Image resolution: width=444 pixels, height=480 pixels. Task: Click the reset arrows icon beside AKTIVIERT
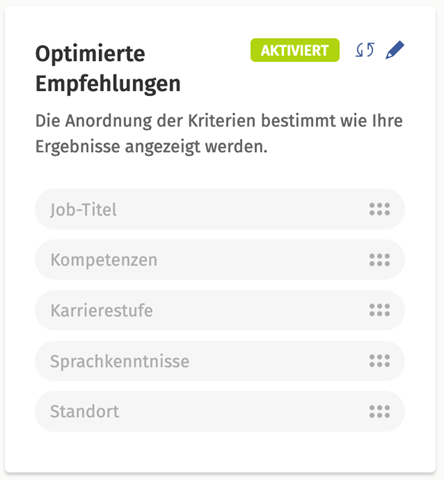(x=365, y=50)
